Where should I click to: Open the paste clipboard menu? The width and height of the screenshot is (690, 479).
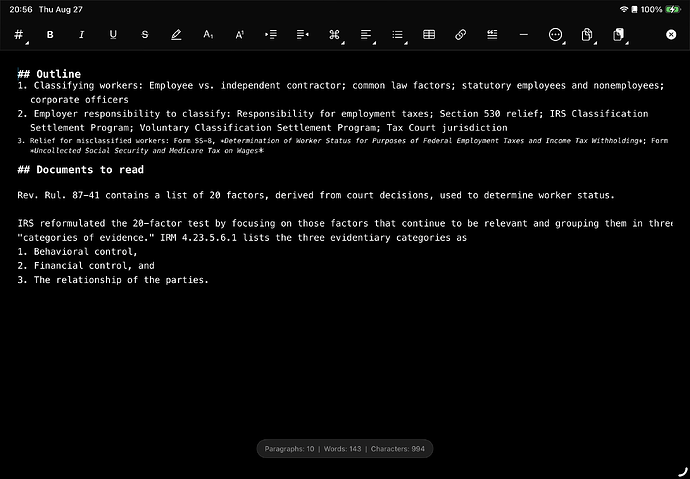point(619,35)
